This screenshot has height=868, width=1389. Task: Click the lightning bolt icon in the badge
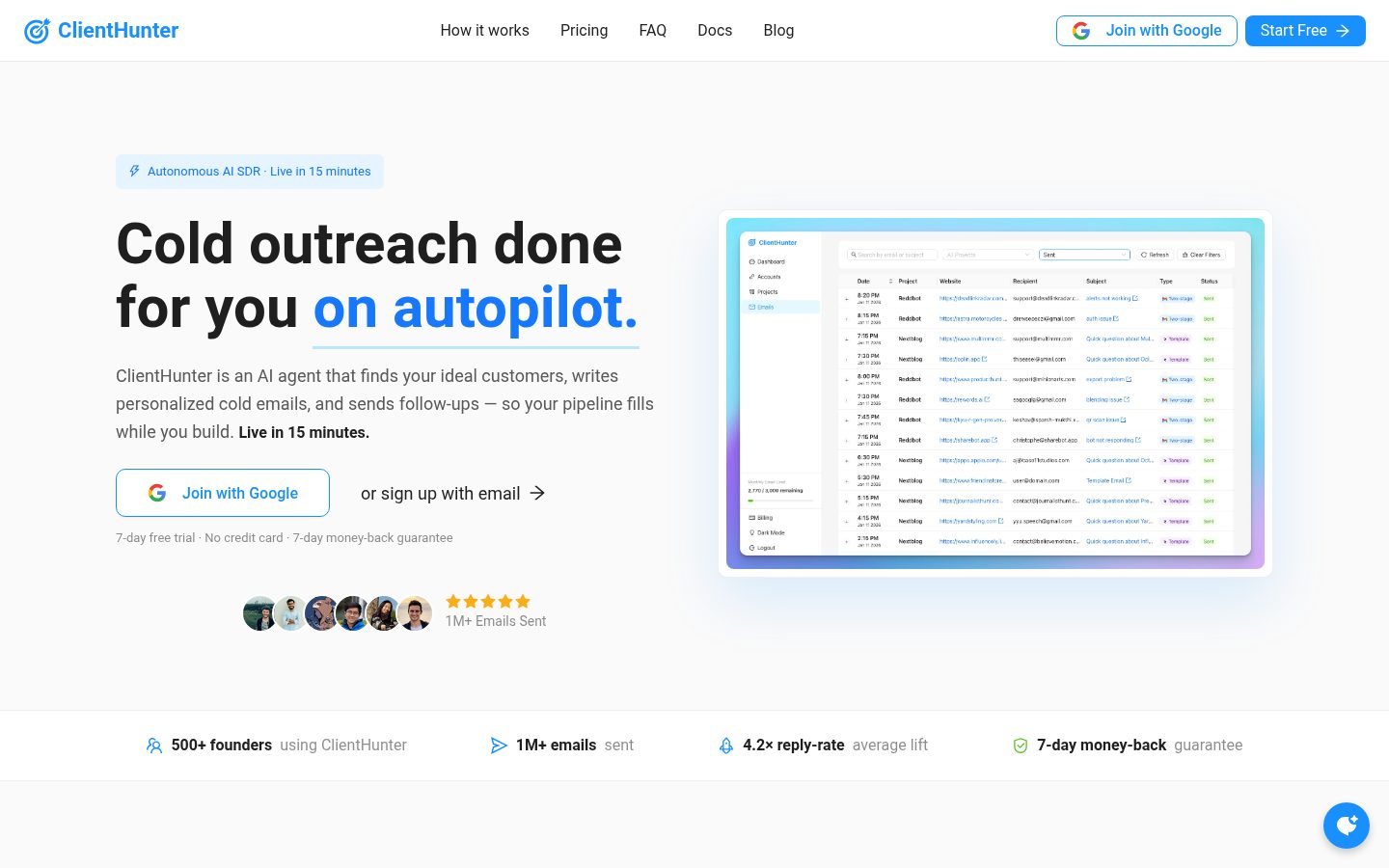[135, 171]
